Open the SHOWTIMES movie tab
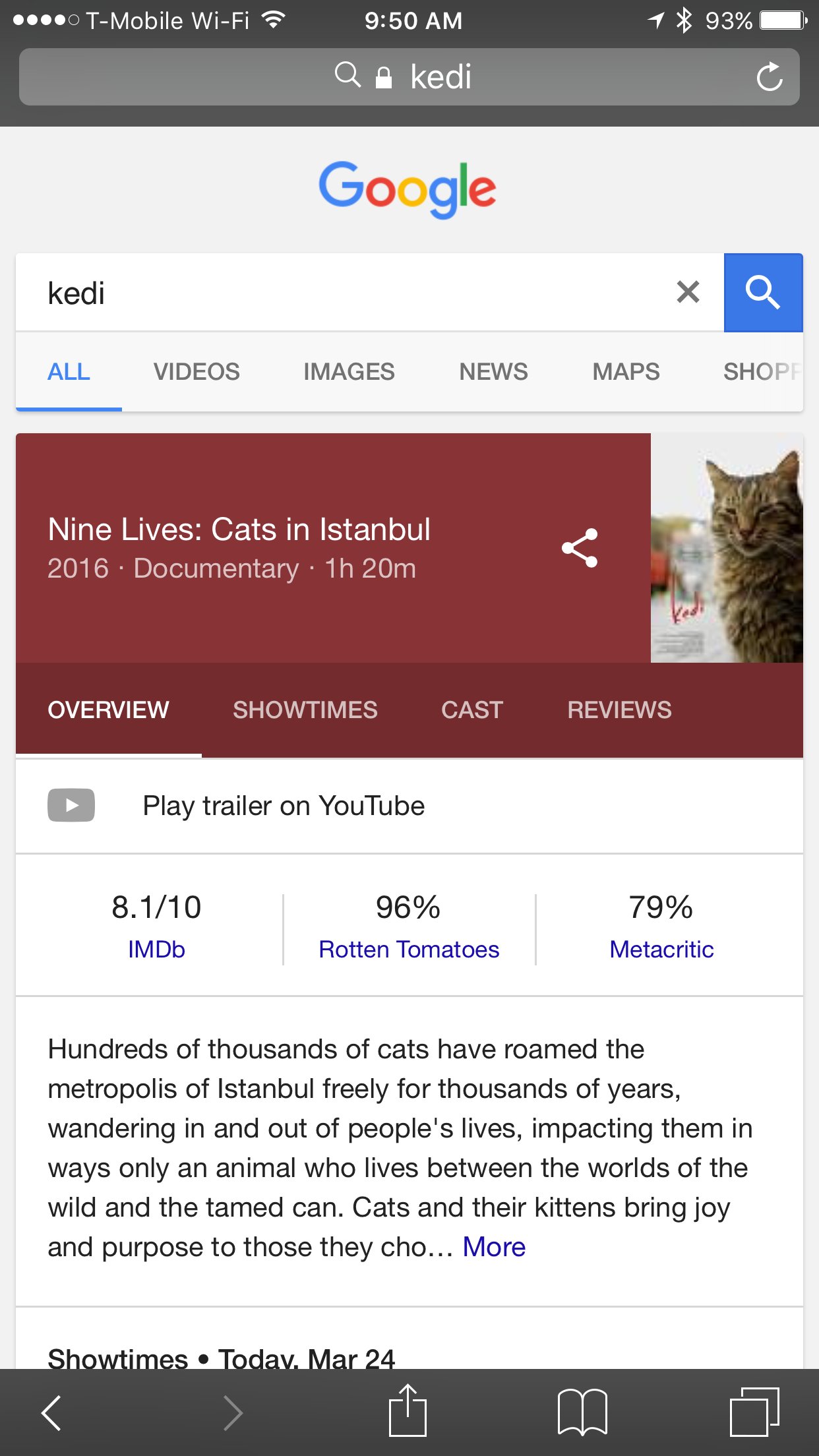 point(305,710)
